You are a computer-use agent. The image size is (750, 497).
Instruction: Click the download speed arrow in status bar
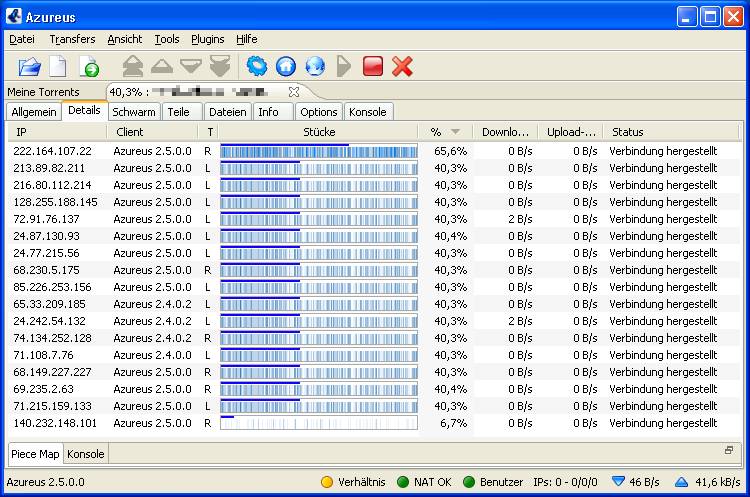click(618, 481)
